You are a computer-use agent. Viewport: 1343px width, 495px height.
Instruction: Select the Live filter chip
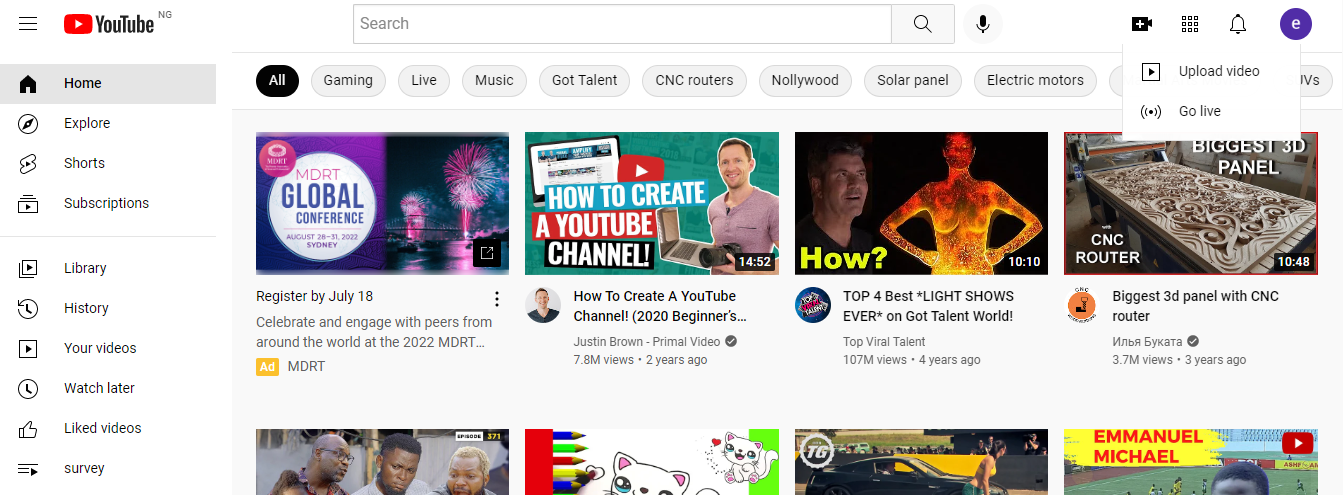[x=424, y=80]
